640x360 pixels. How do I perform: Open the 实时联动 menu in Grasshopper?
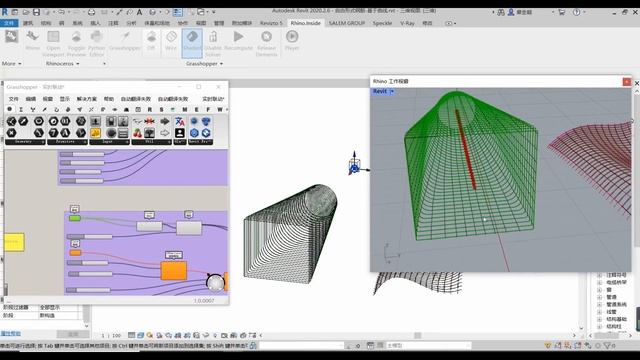(x=213, y=99)
